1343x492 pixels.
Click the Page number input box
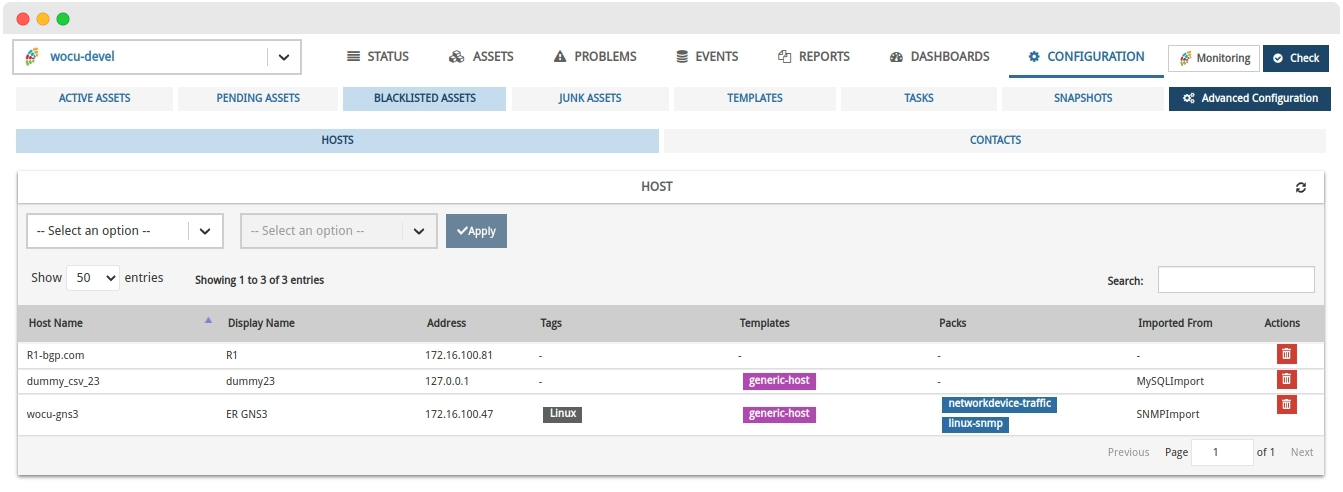(1222, 452)
